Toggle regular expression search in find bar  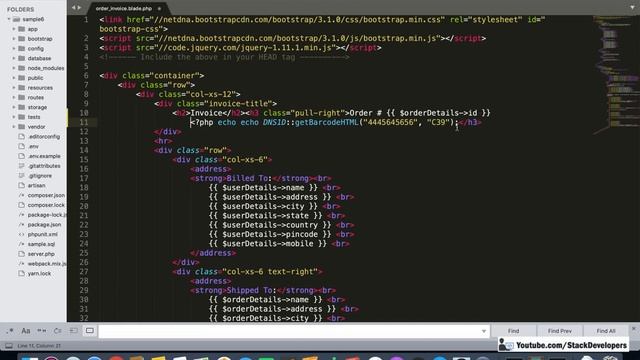pyautogui.click(x=10, y=331)
